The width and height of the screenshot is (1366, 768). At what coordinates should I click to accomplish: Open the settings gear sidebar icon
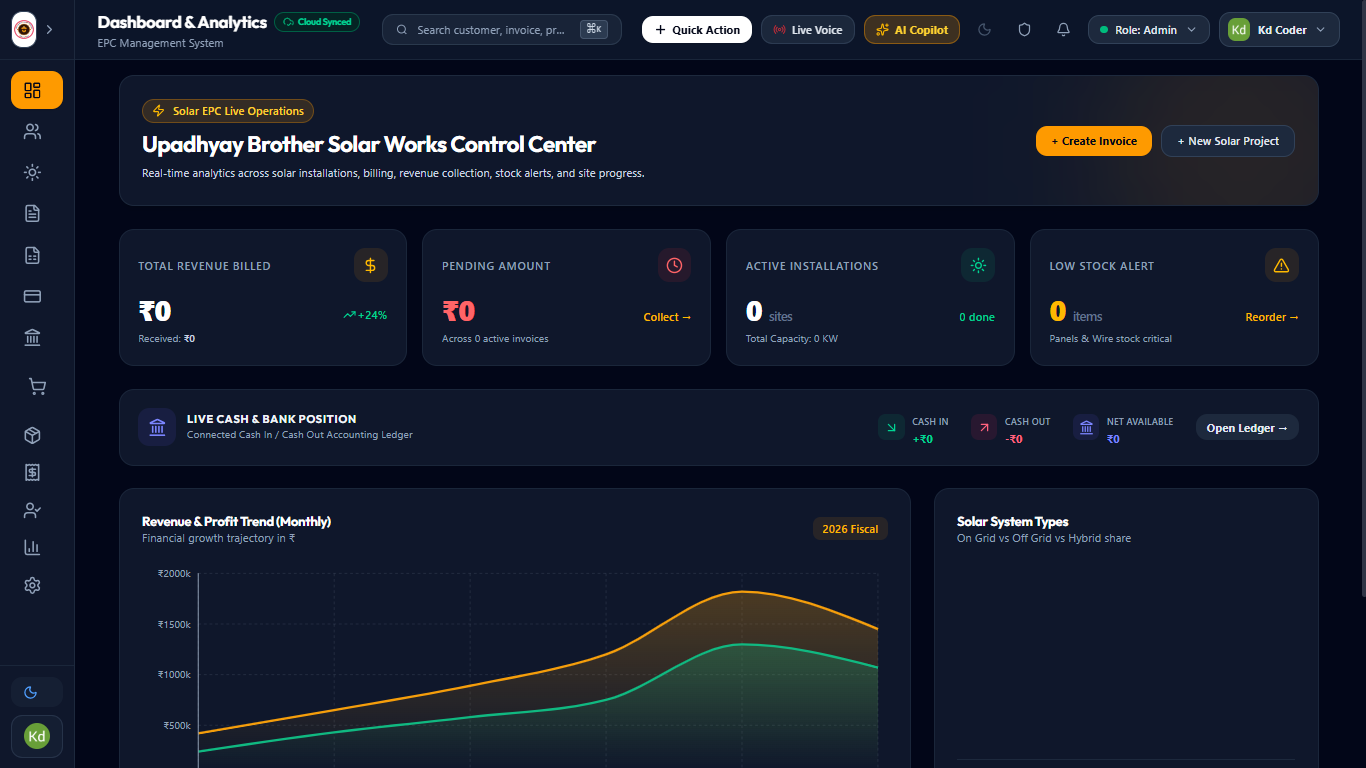(32, 585)
